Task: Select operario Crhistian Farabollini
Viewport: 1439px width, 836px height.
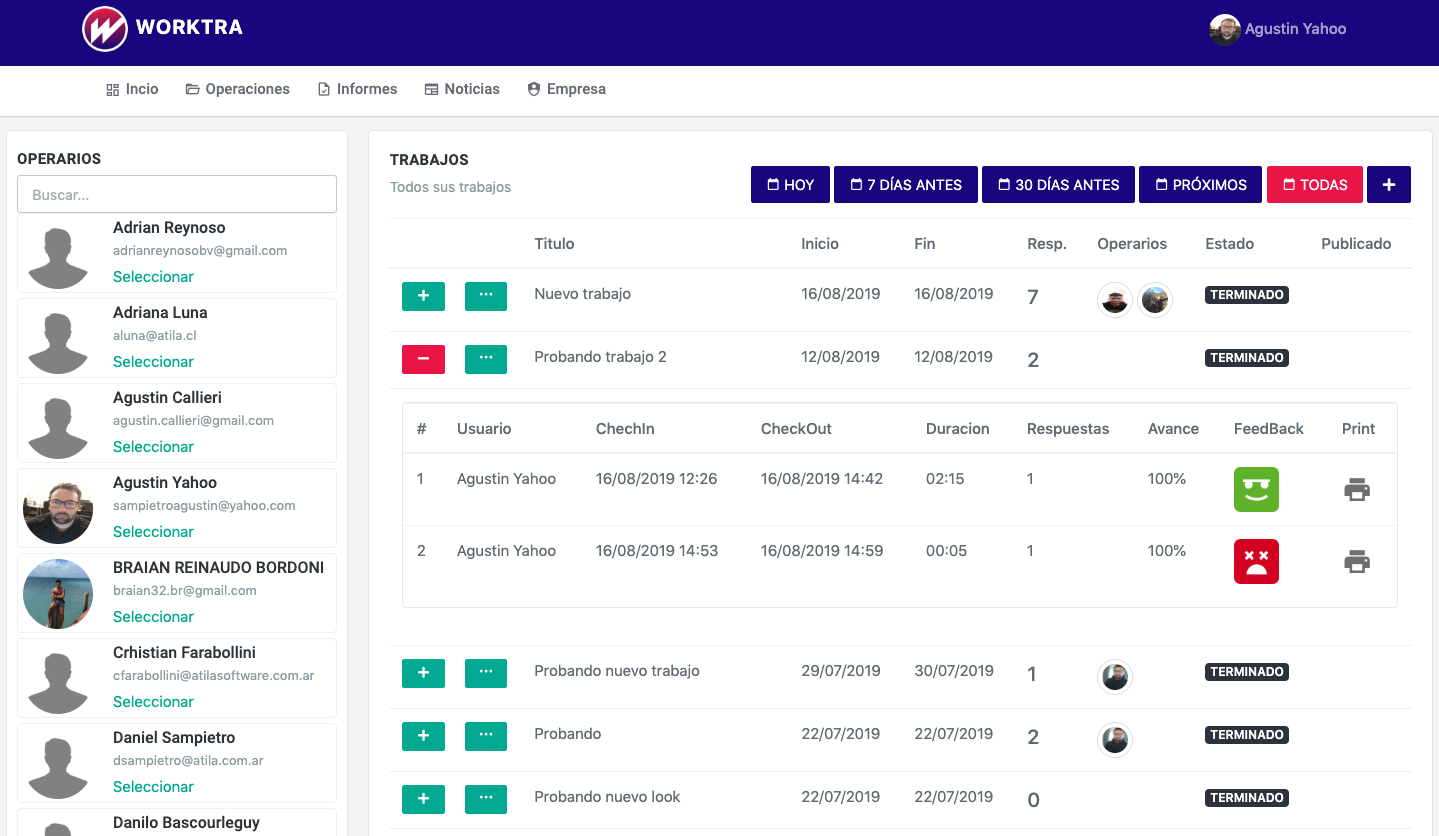Action: (153, 702)
